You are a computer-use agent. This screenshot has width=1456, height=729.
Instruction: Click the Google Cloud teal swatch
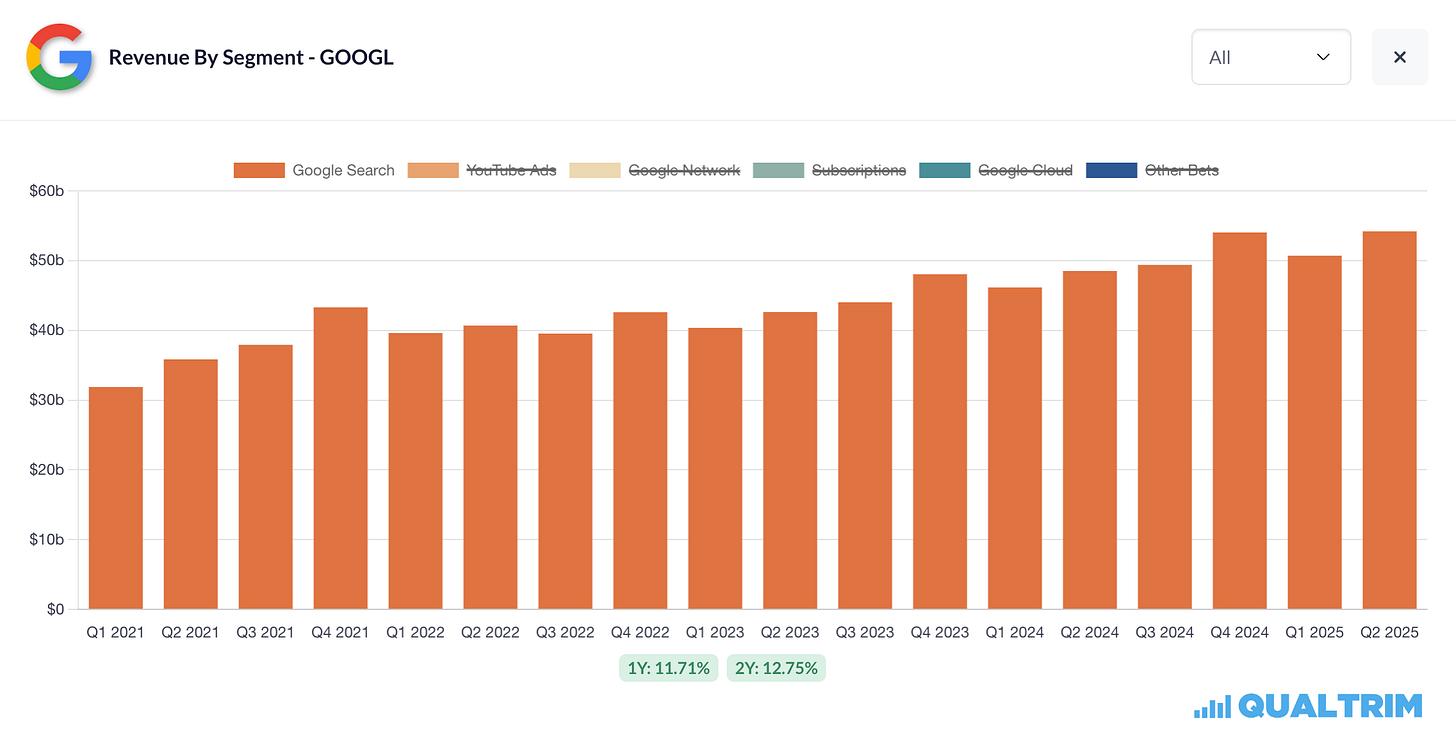[944, 171]
